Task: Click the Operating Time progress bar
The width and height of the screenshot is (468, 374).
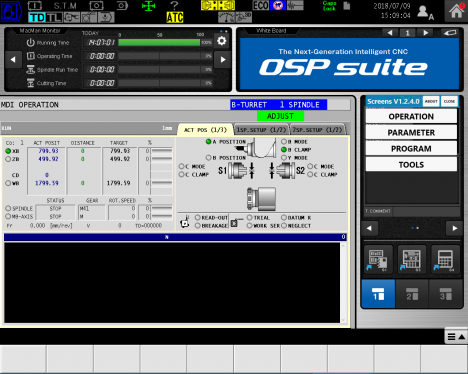Action: pos(159,56)
